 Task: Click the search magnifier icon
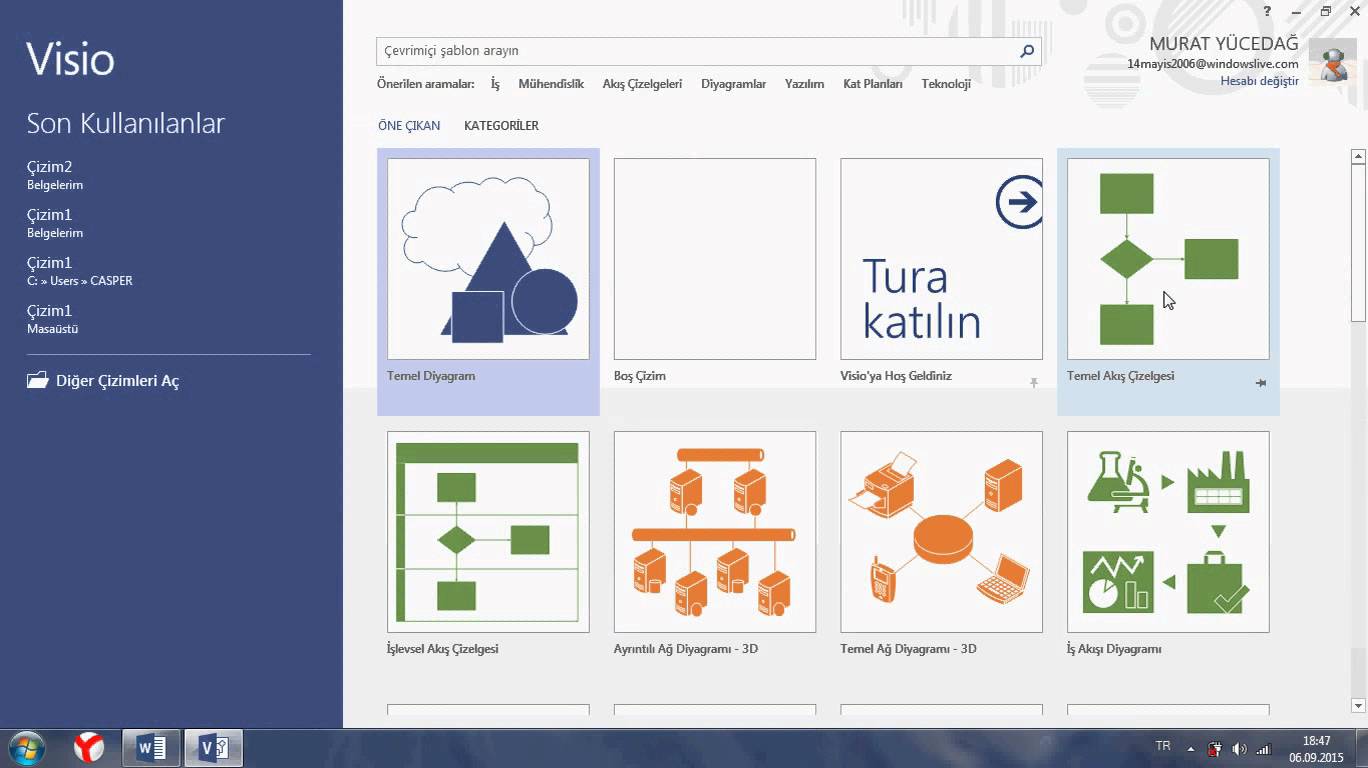1026,51
